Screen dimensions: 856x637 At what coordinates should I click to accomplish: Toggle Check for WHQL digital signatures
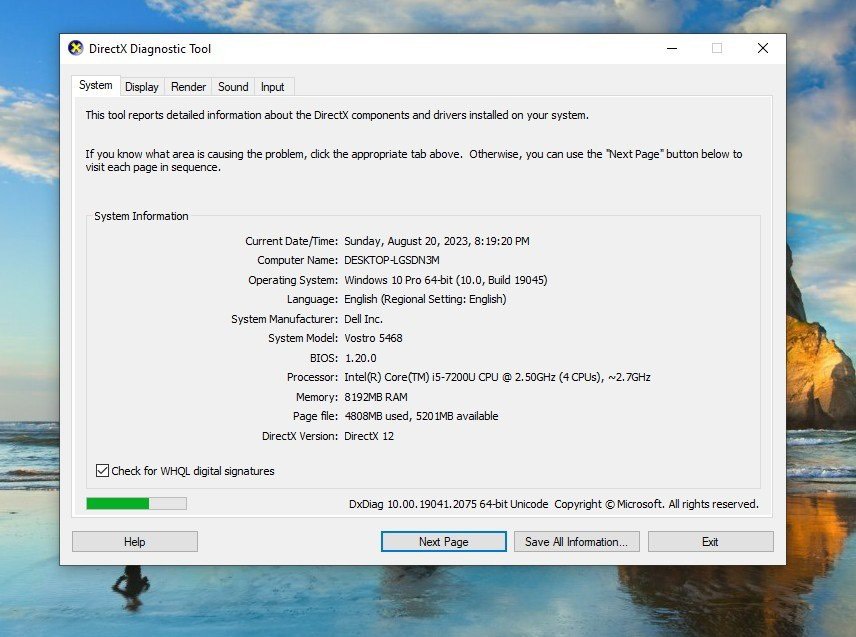click(102, 471)
